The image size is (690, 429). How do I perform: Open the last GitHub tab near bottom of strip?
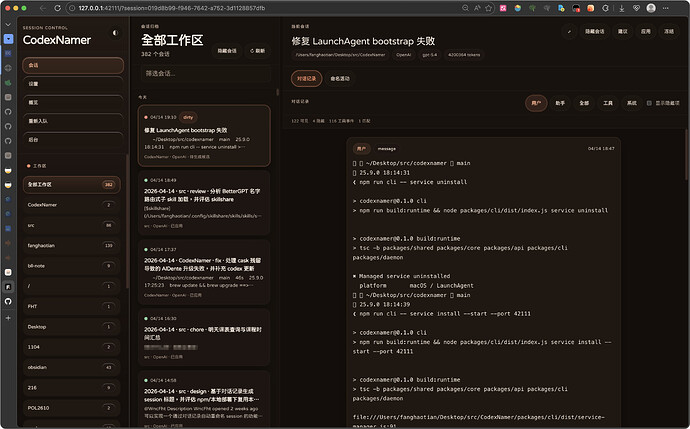(8, 301)
